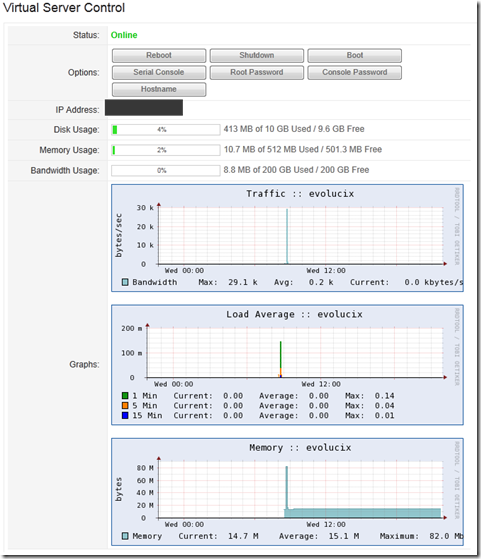Viewport: 481px width, 559px height.
Task: Click the Boot button
Action: click(354, 55)
